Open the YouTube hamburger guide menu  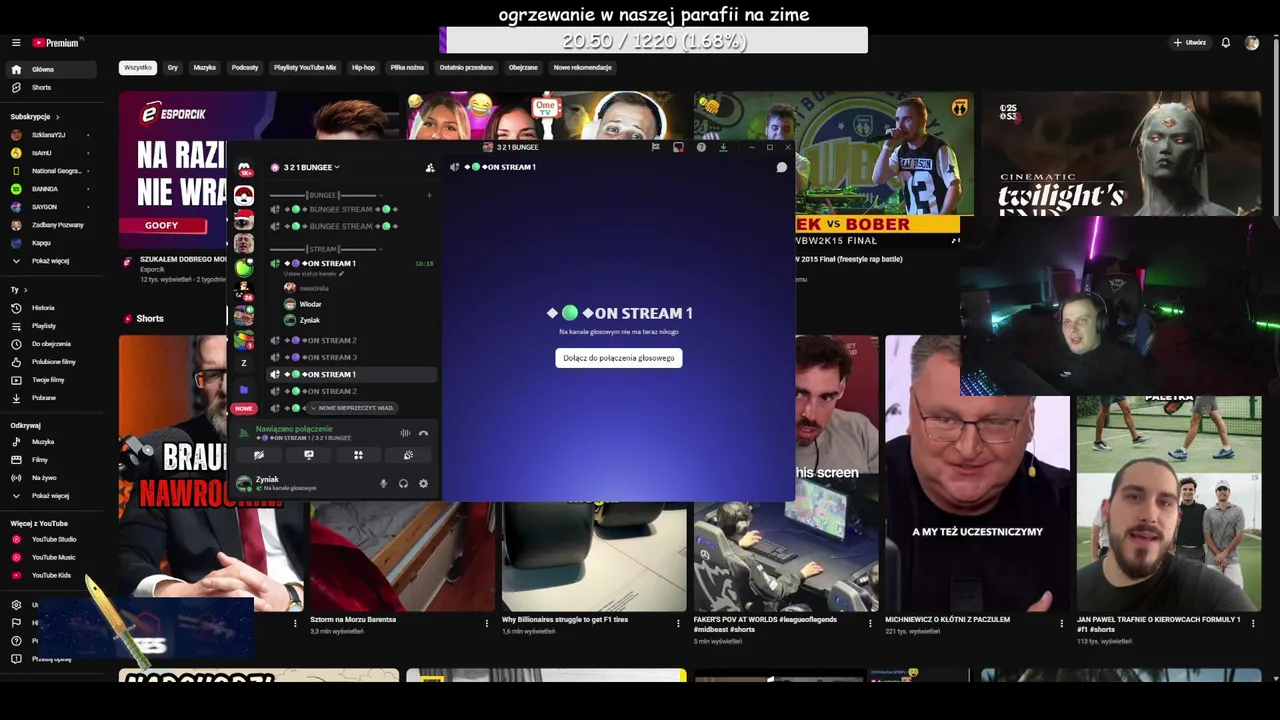coord(16,43)
